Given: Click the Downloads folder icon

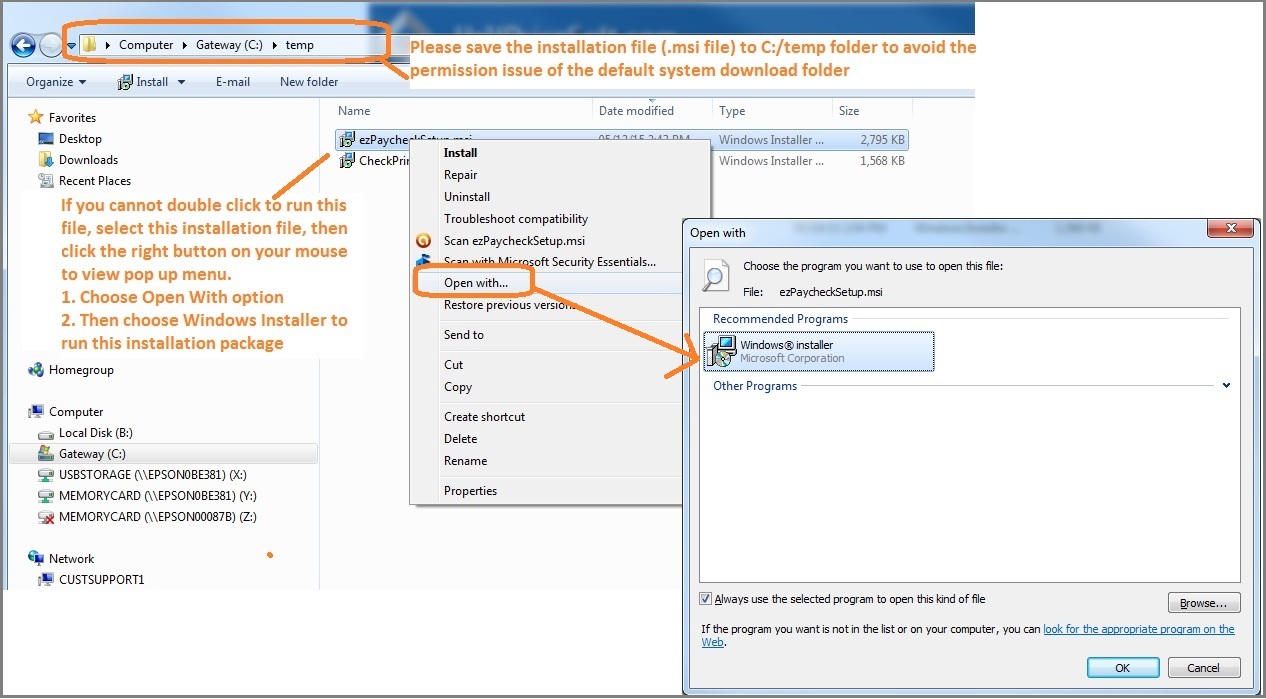Looking at the screenshot, I should (46, 160).
